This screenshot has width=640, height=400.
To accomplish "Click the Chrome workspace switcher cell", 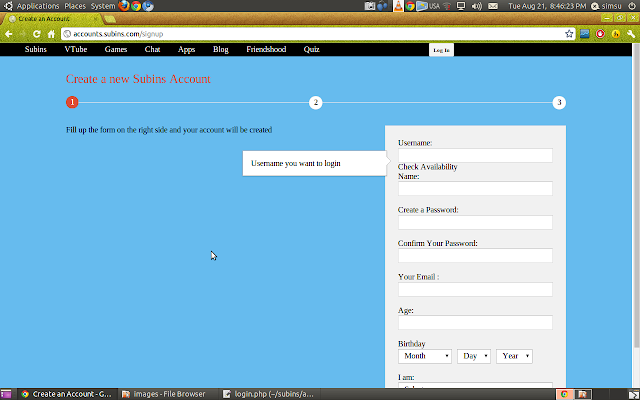I will (x=565, y=394).
